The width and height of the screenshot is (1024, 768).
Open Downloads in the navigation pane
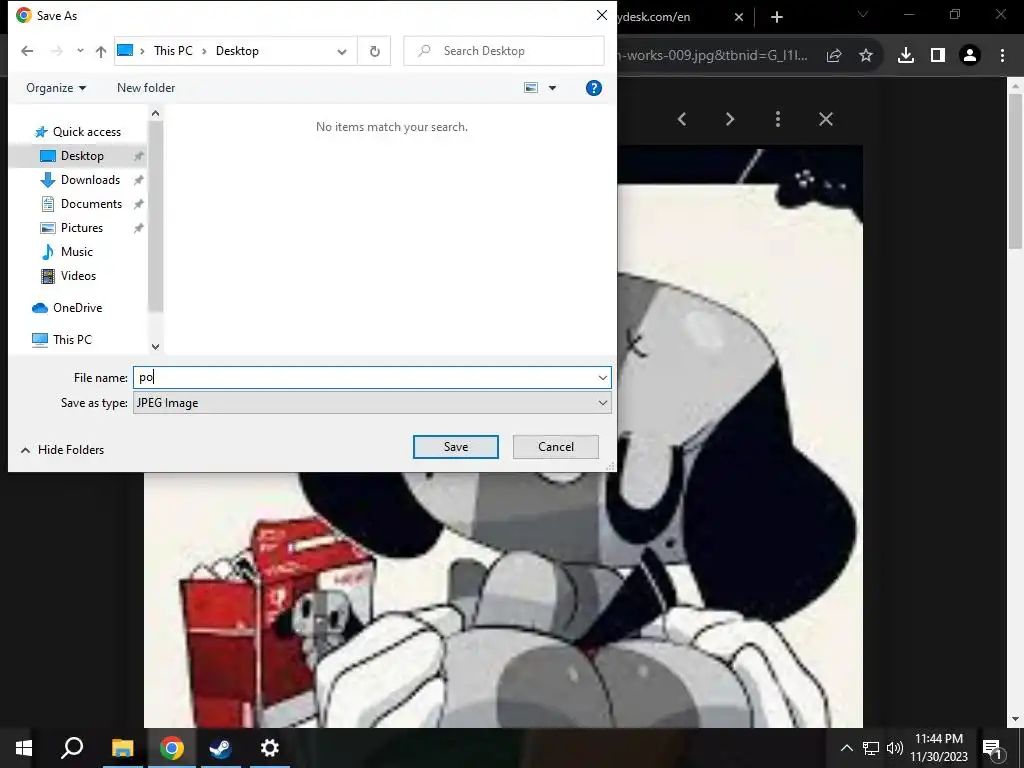90,180
